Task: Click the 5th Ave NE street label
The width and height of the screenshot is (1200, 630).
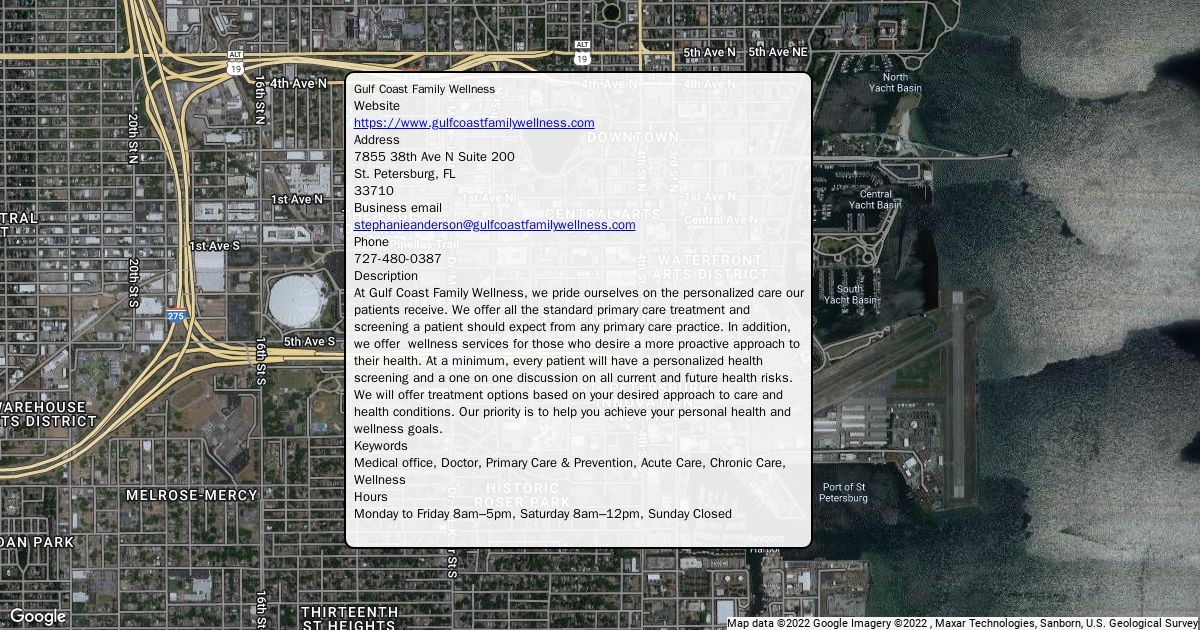Action: 778,52
